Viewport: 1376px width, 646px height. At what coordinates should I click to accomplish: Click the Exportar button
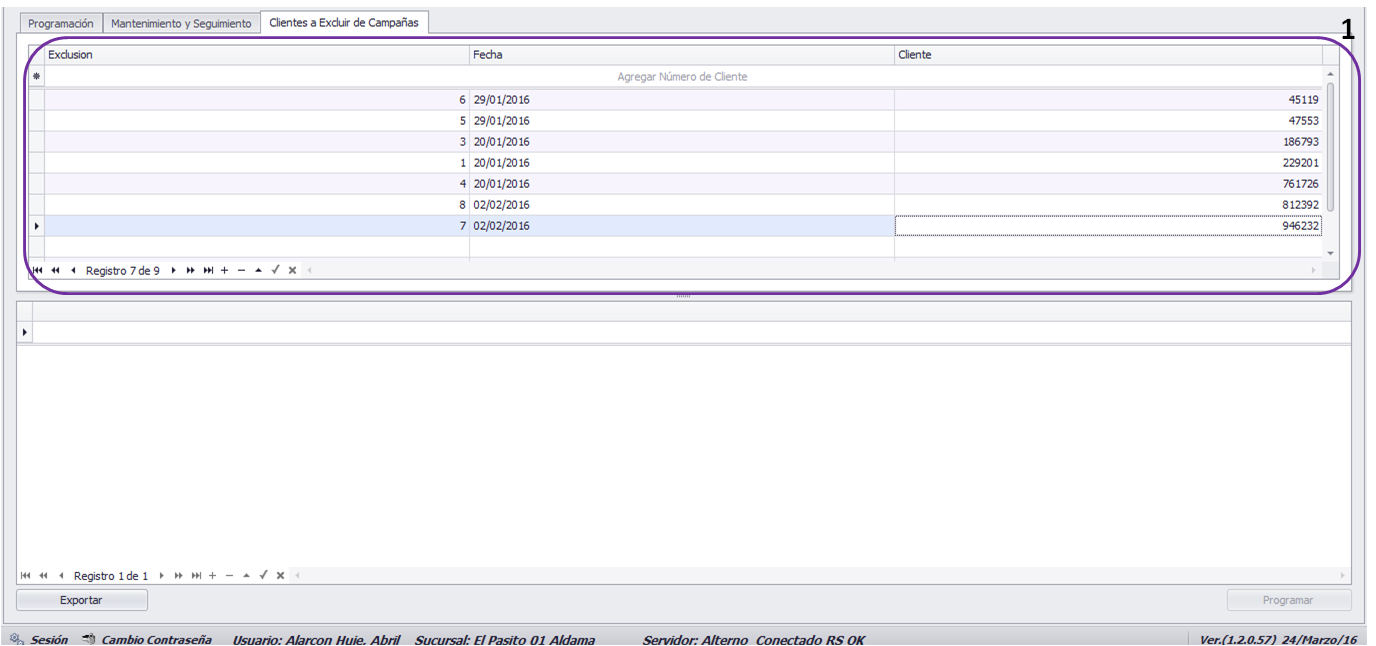[x=82, y=600]
